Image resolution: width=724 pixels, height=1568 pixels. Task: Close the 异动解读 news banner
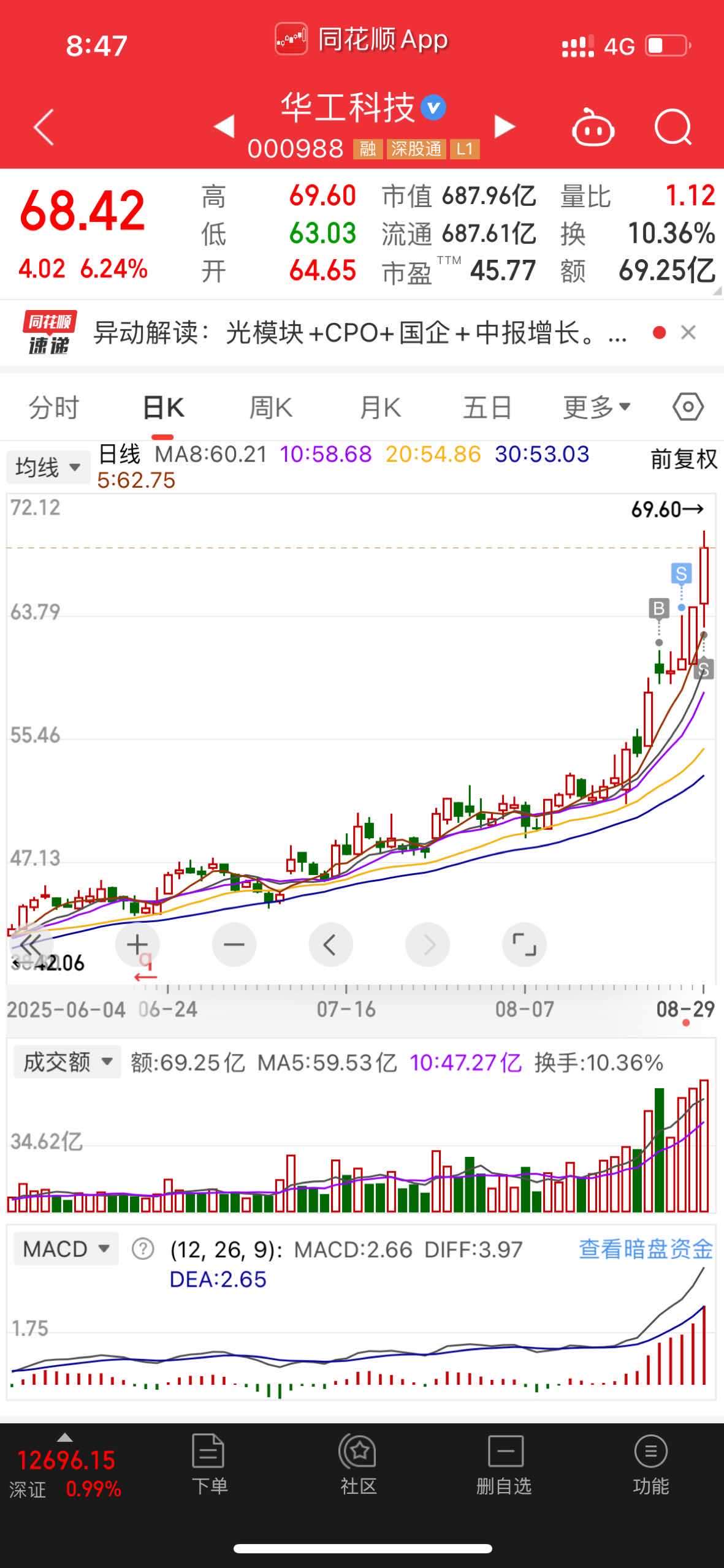688,333
